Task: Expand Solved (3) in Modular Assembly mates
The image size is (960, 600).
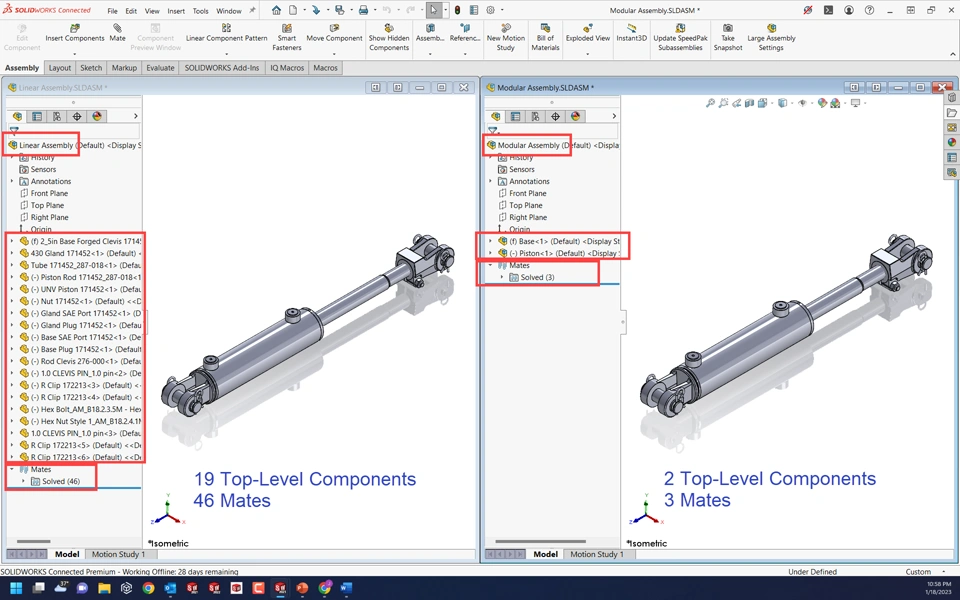Action: pos(502,277)
